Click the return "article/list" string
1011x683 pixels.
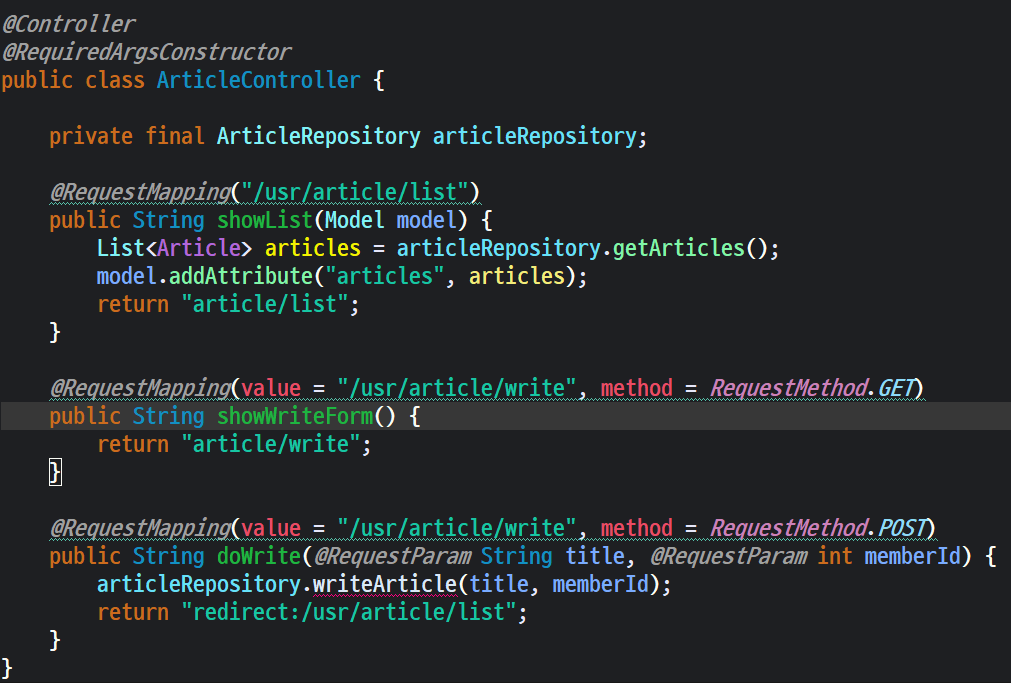click(x=264, y=304)
